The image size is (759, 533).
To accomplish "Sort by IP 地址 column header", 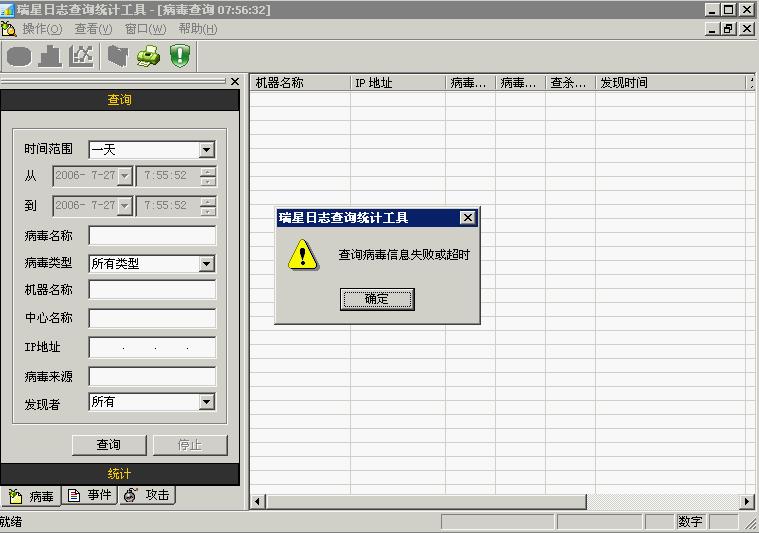I will click(397, 83).
